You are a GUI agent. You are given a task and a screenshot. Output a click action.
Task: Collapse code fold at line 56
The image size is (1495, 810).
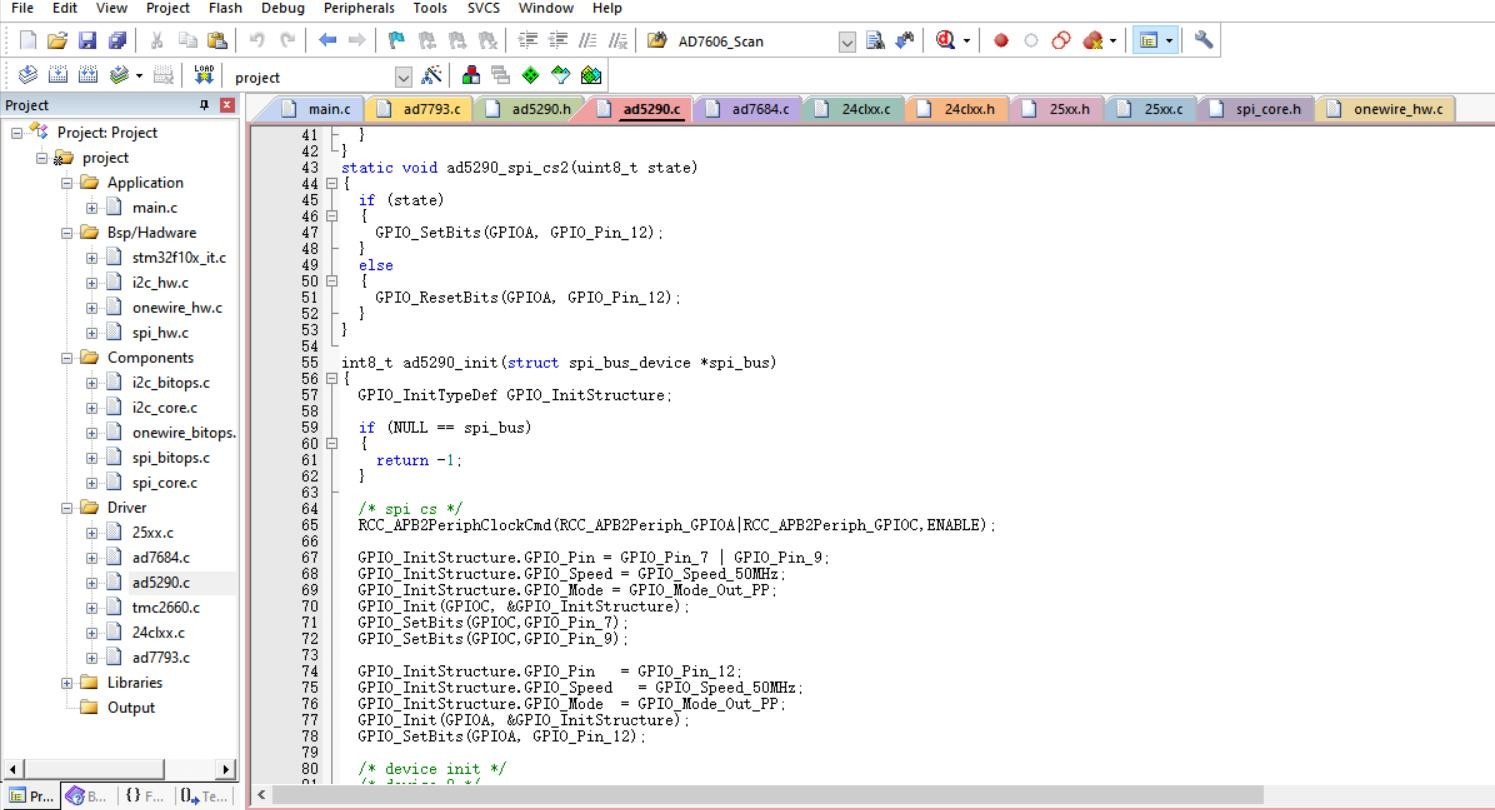(332, 379)
